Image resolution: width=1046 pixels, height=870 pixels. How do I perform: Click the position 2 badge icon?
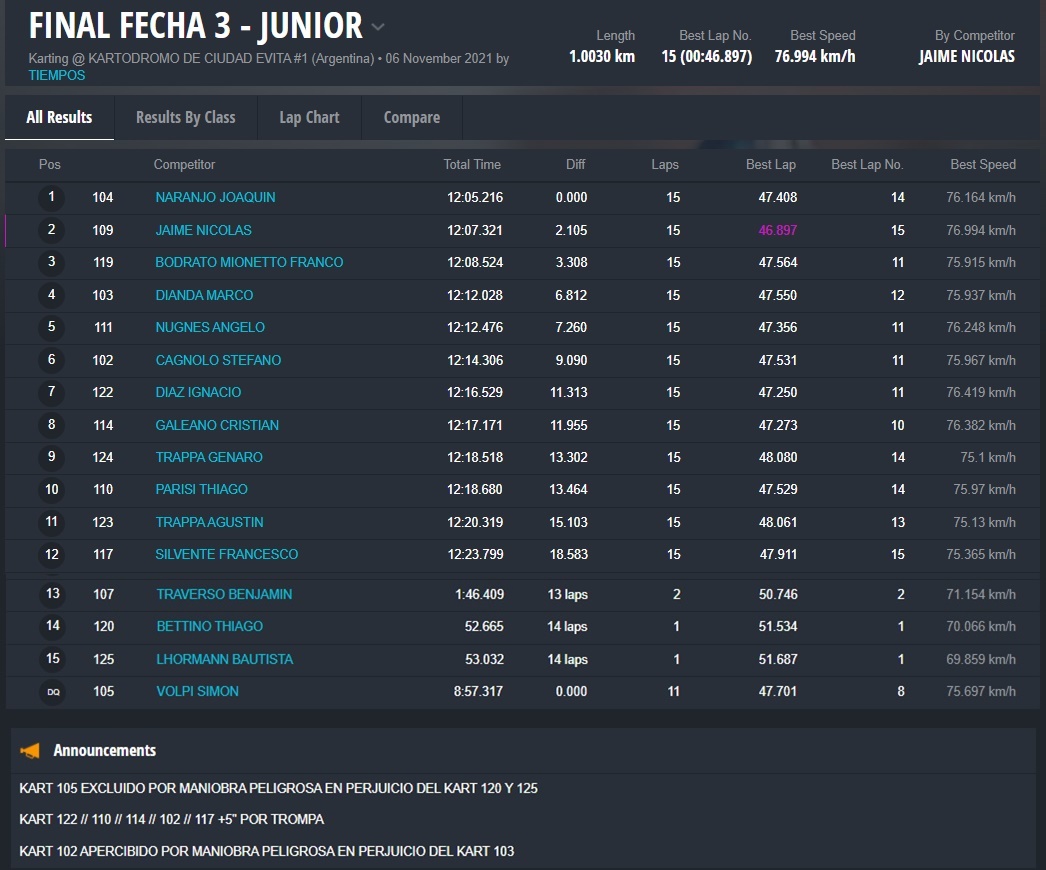click(x=52, y=230)
